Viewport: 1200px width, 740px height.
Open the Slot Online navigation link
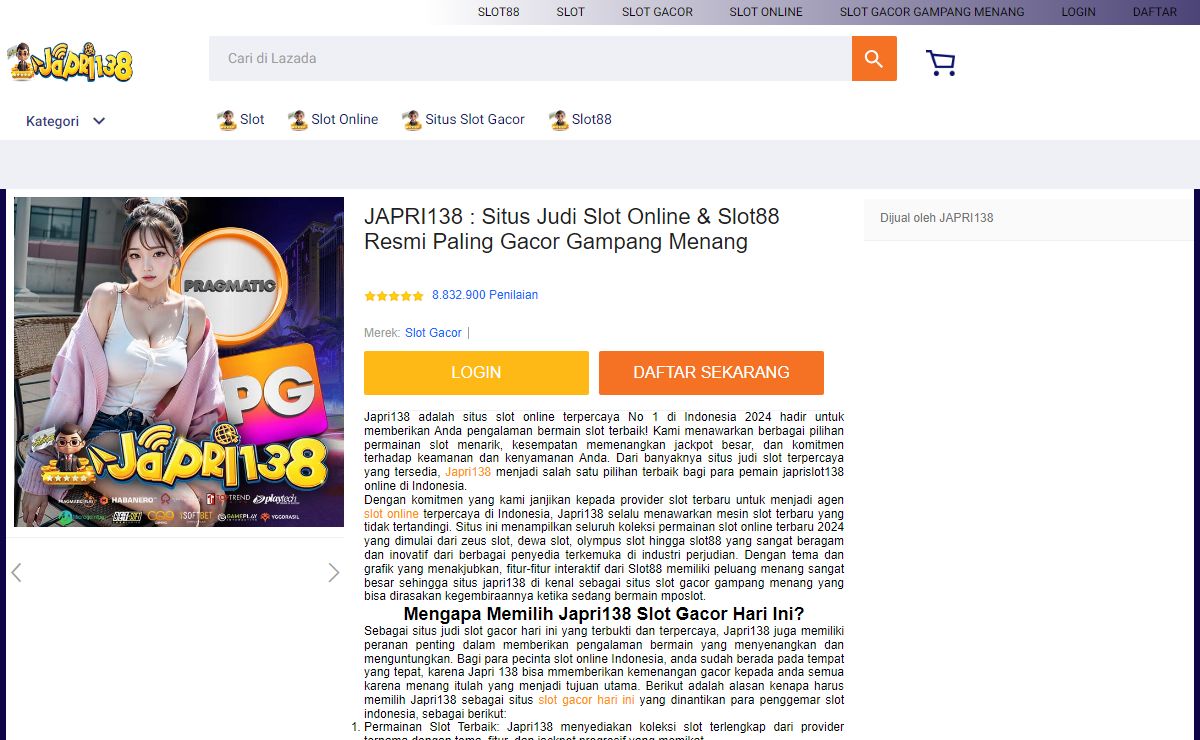pyautogui.click(x=345, y=119)
